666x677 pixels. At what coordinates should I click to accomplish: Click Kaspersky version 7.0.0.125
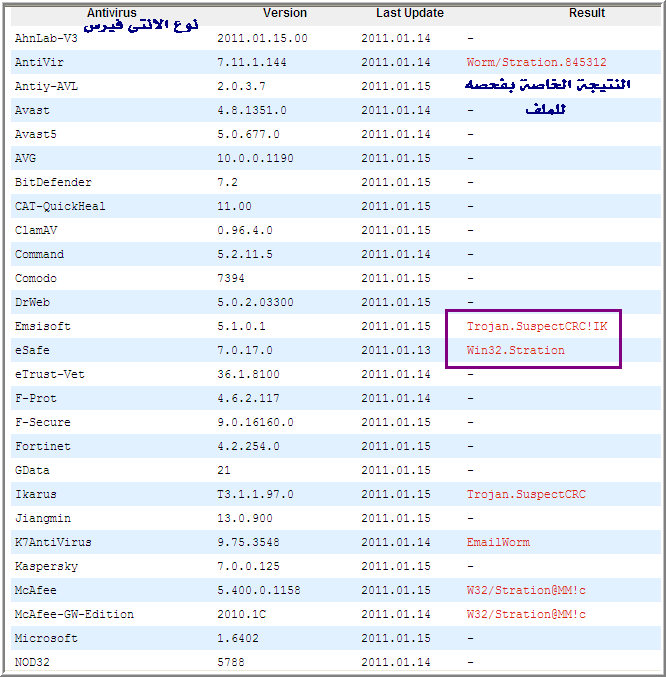point(249,566)
